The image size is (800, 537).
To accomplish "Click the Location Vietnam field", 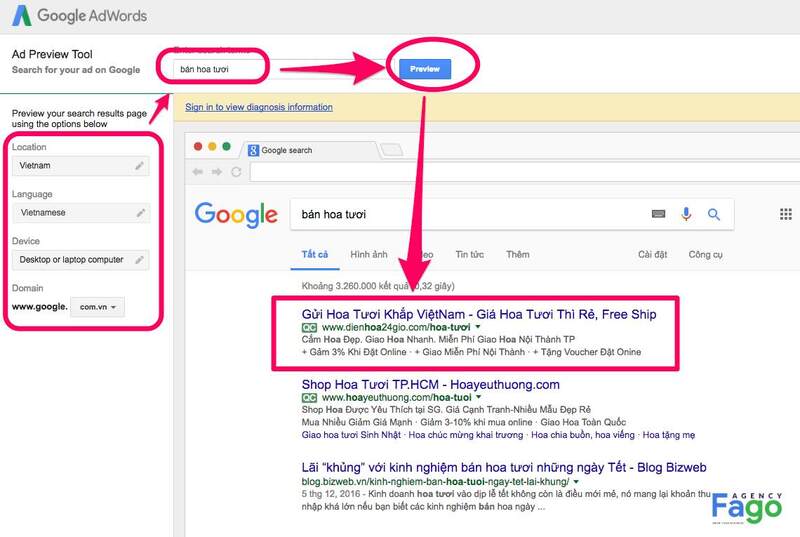I will pos(81,166).
